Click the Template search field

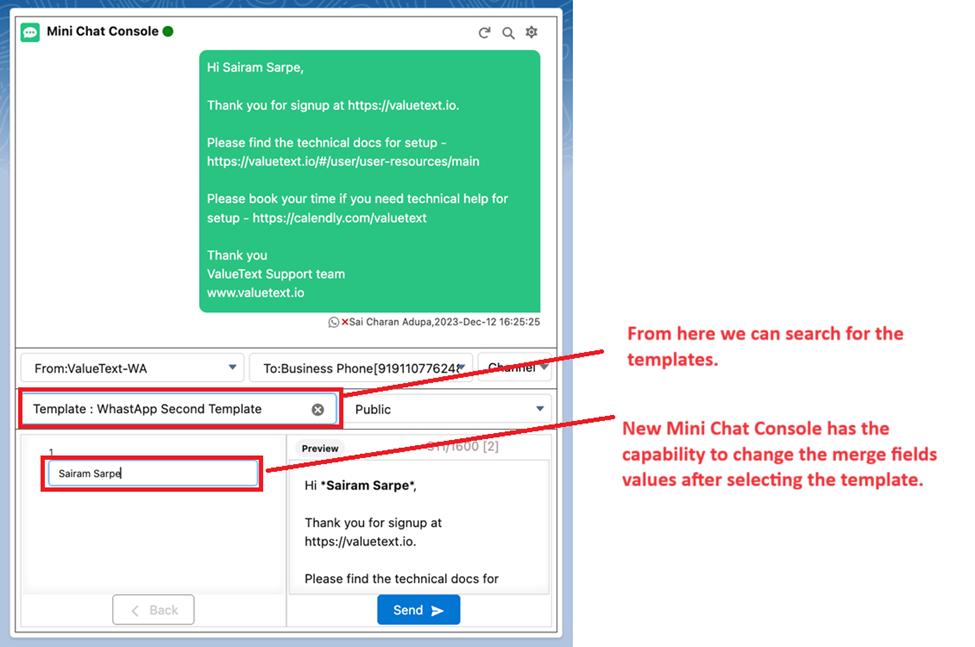tap(165, 409)
